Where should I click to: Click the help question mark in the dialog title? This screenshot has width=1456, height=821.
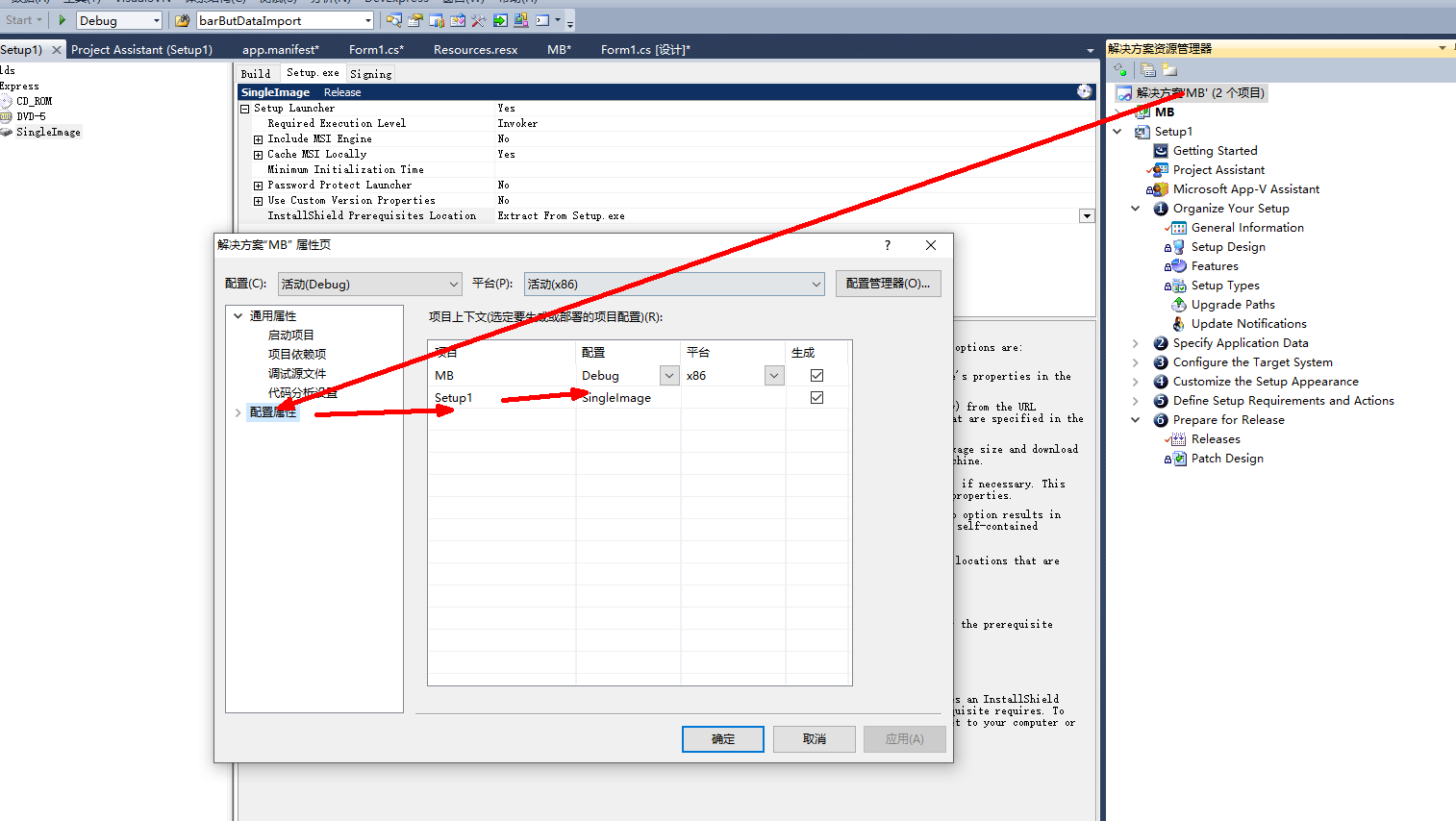pos(888,245)
